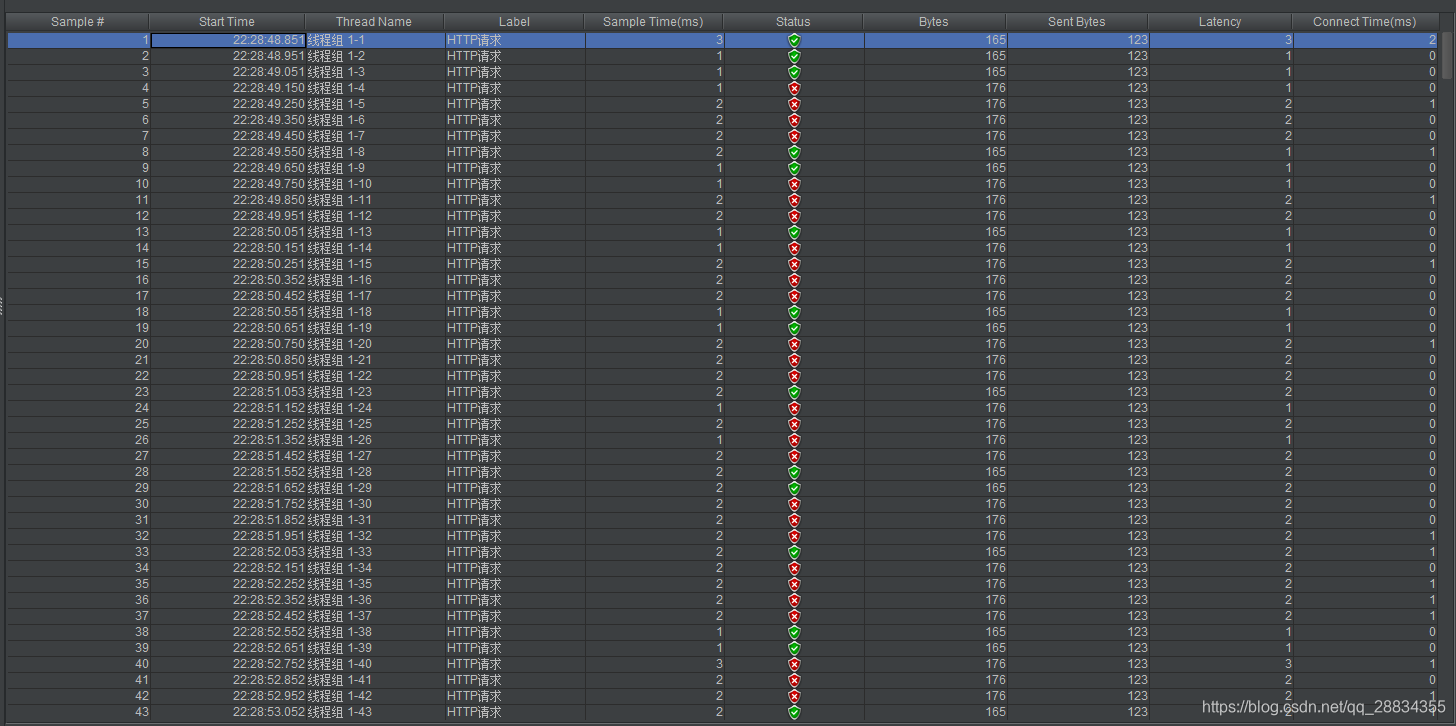Image resolution: width=1456 pixels, height=726 pixels.
Task: Sort by the Sent Bytes column header
Action: pos(1077,22)
